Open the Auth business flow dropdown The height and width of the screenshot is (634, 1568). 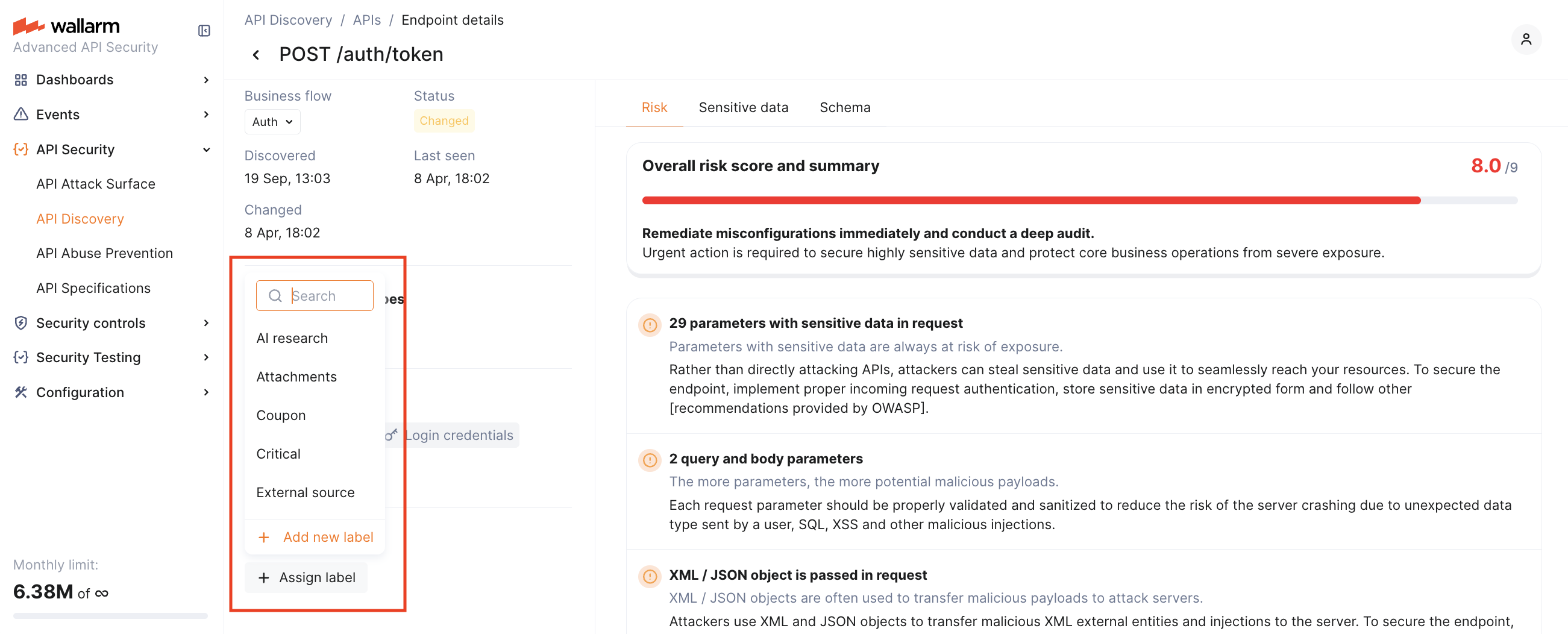pyautogui.click(x=272, y=121)
